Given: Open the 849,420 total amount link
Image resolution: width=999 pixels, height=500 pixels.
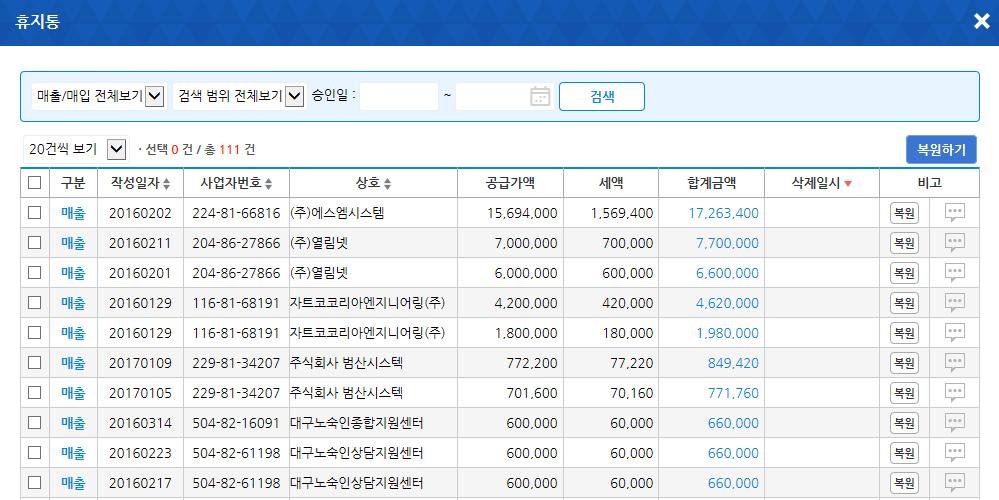Looking at the screenshot, I should pyautogui.click(x=733, y=363).
